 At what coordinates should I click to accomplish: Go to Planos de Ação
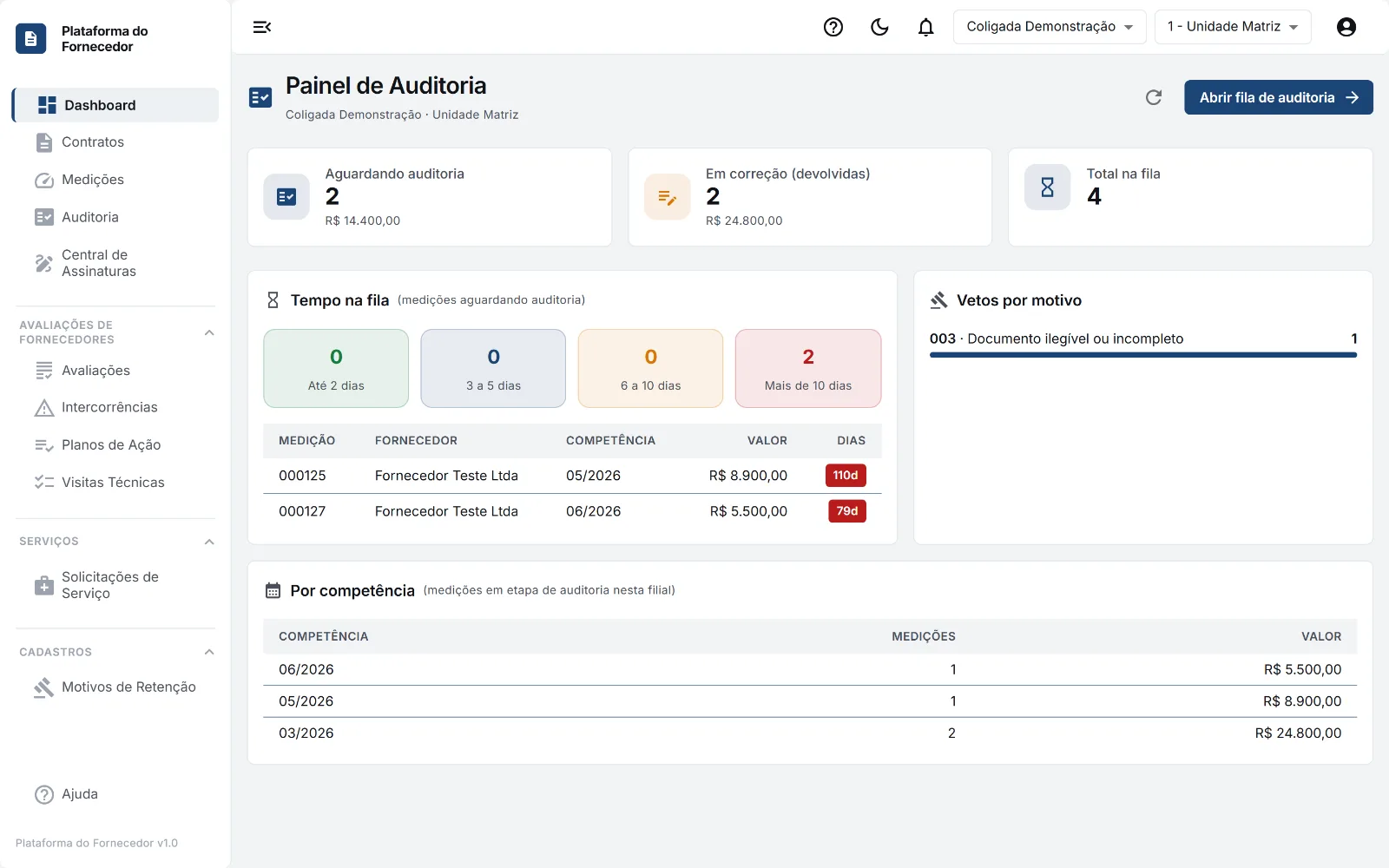tap(115, 445)
